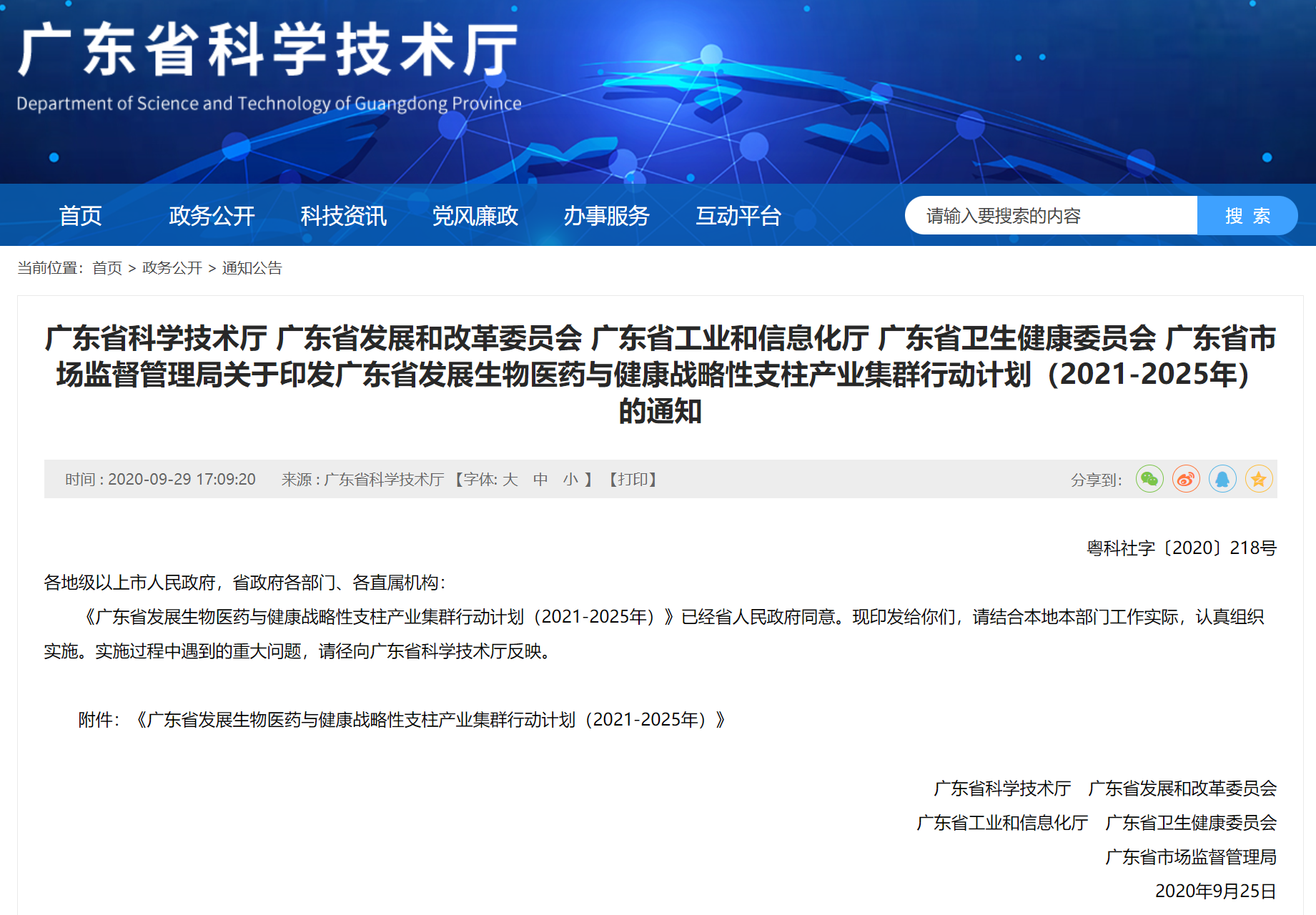The image size is (1316, 915).
Task: Click the QZone star share icon
Action: tap(1259, 479)
